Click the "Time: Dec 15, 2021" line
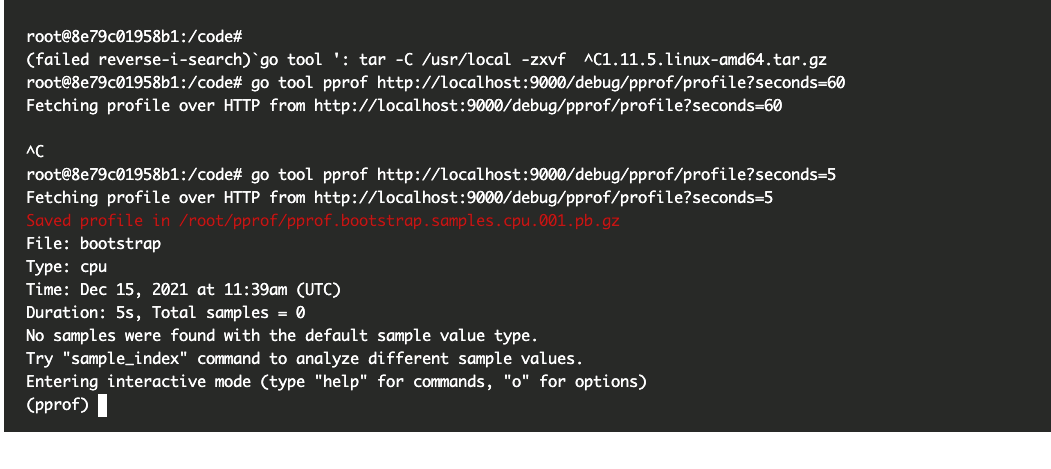Screen dimensions: 1051x469 pyautogui.click(x=184, y=289)
